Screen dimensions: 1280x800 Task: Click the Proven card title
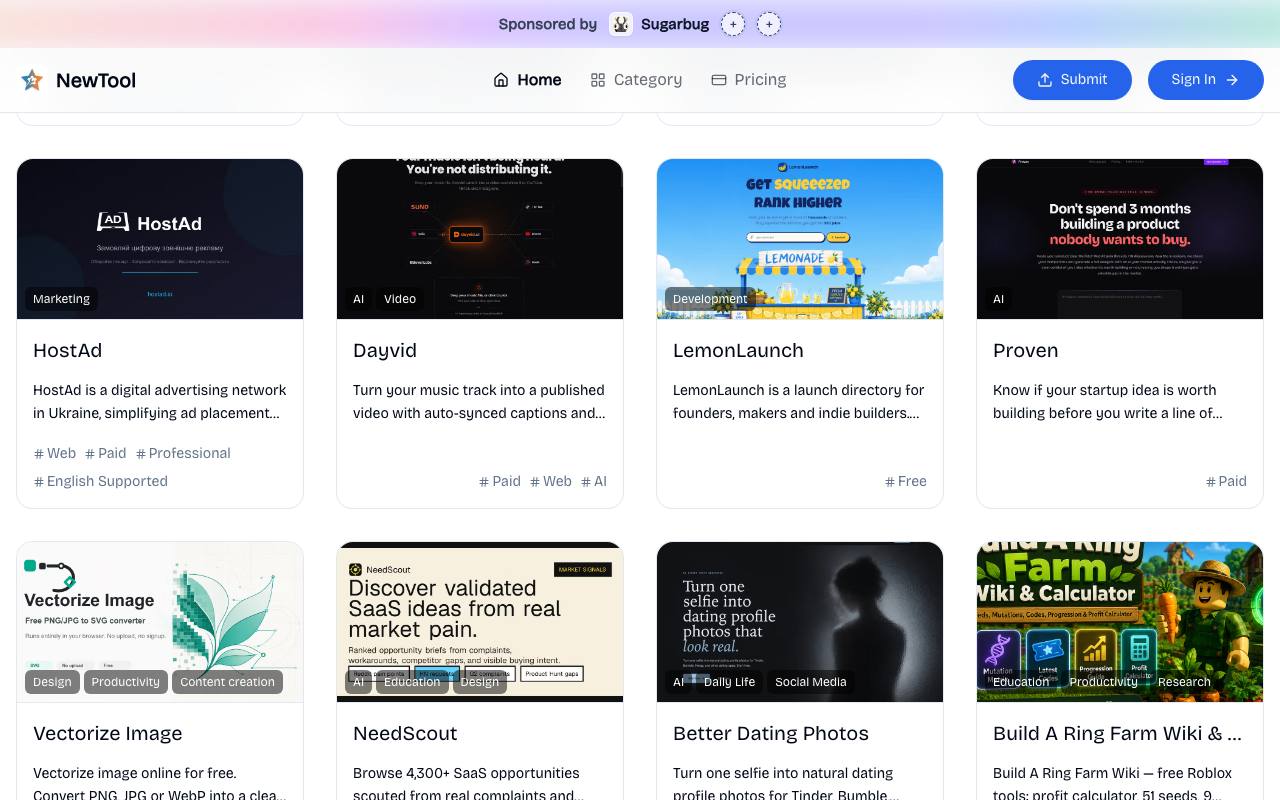click(1025, 351)
